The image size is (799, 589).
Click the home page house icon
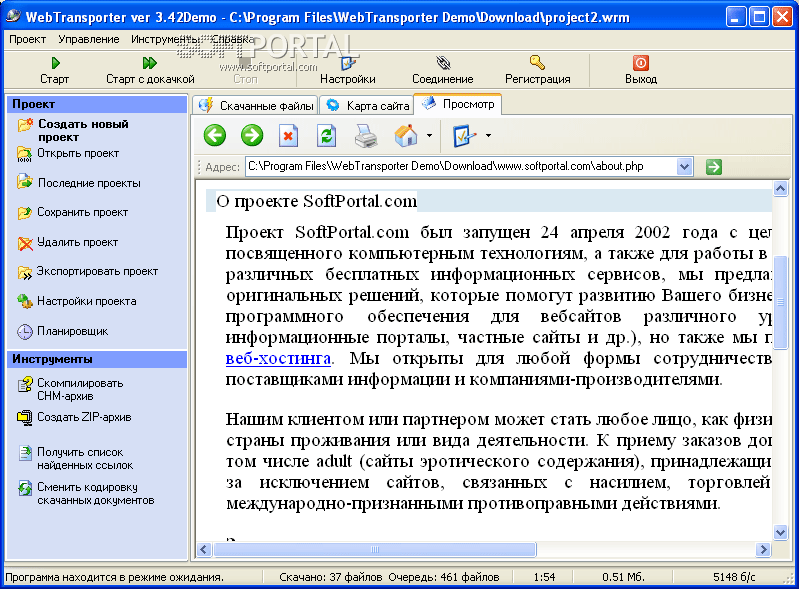(x=406, y=136)
